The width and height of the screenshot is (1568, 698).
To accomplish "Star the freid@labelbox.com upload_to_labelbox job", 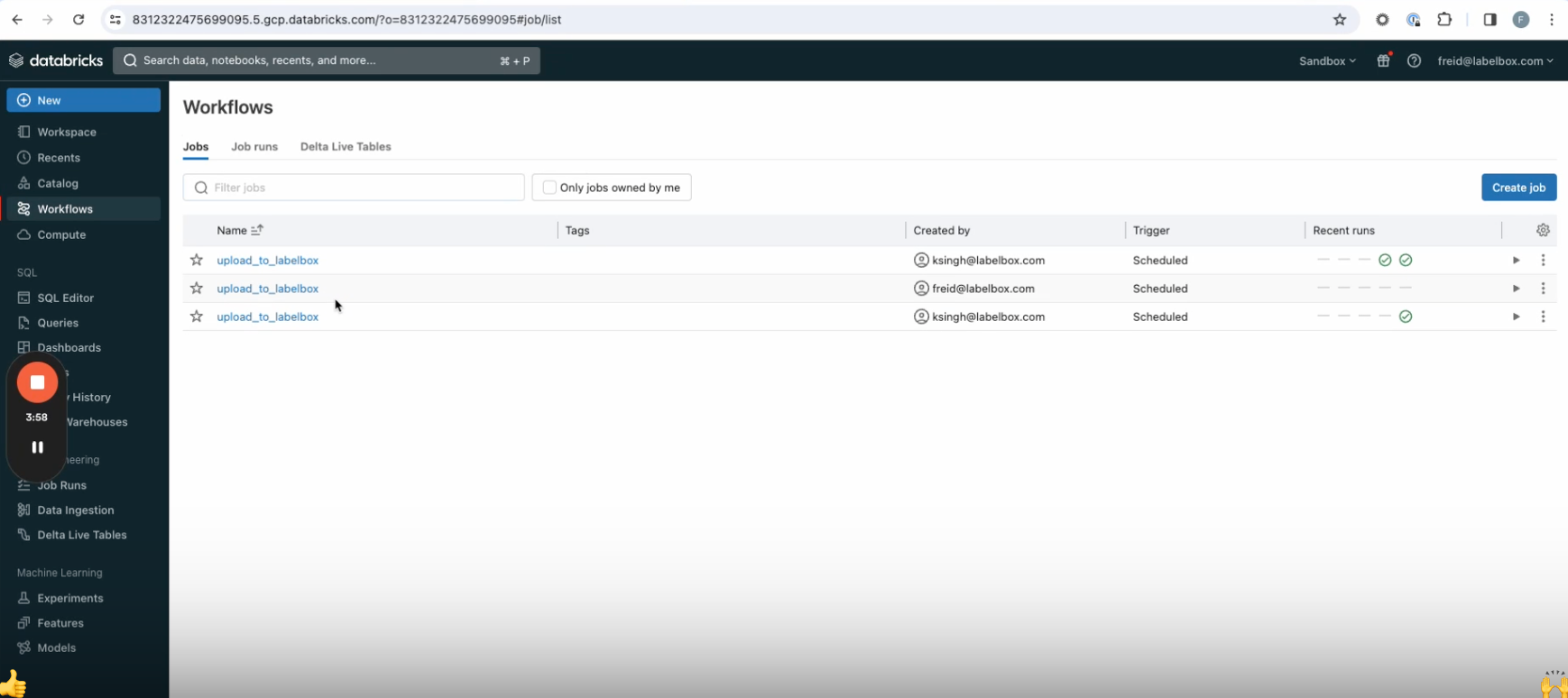I will (x=197, y=289).
